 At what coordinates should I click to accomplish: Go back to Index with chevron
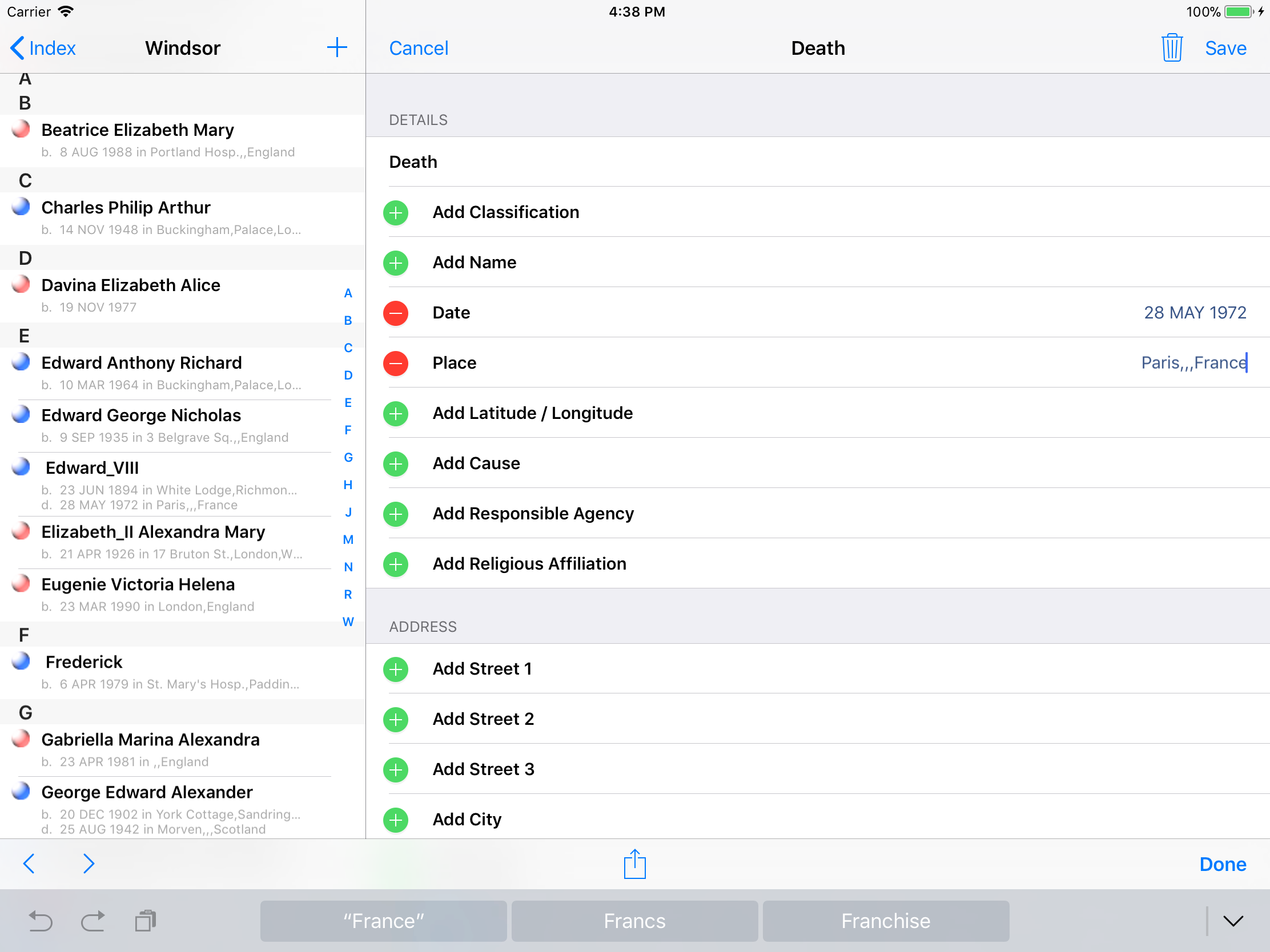point(43,47)
